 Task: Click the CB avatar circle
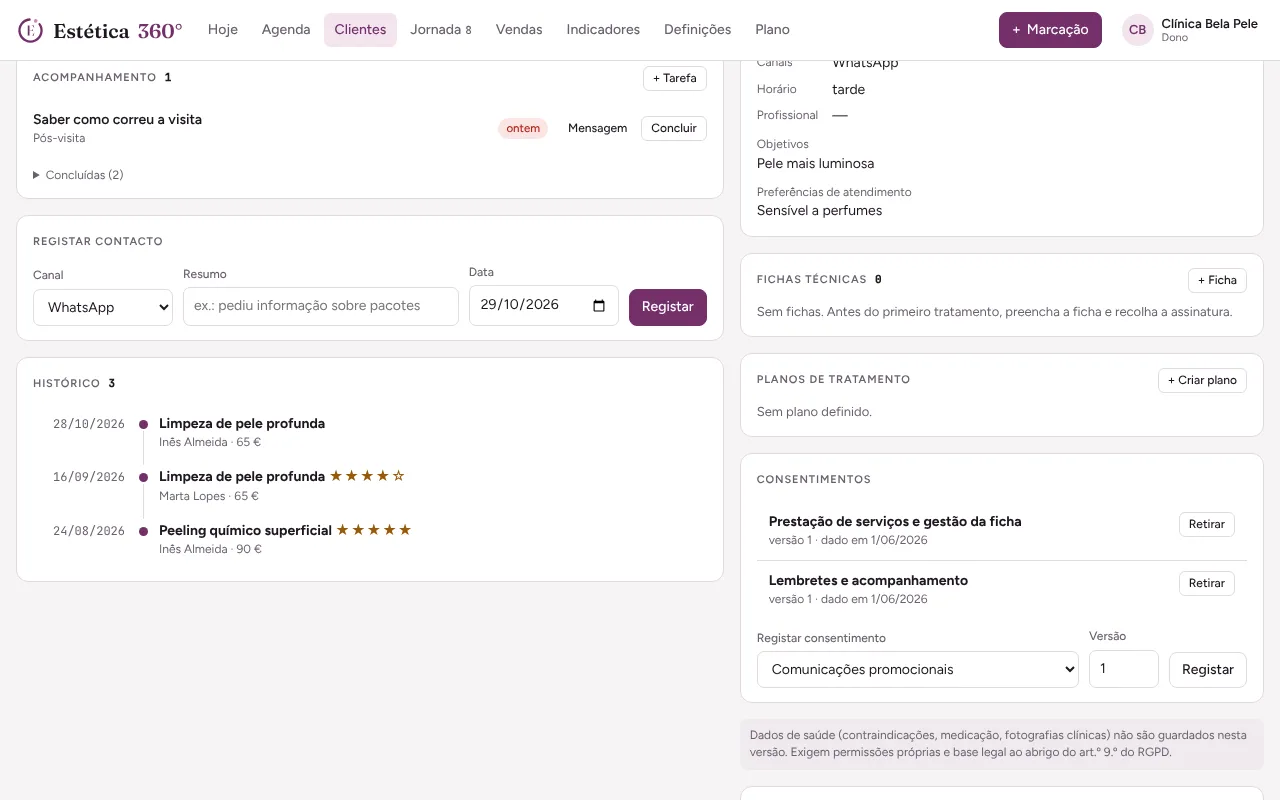(1137, 30)
